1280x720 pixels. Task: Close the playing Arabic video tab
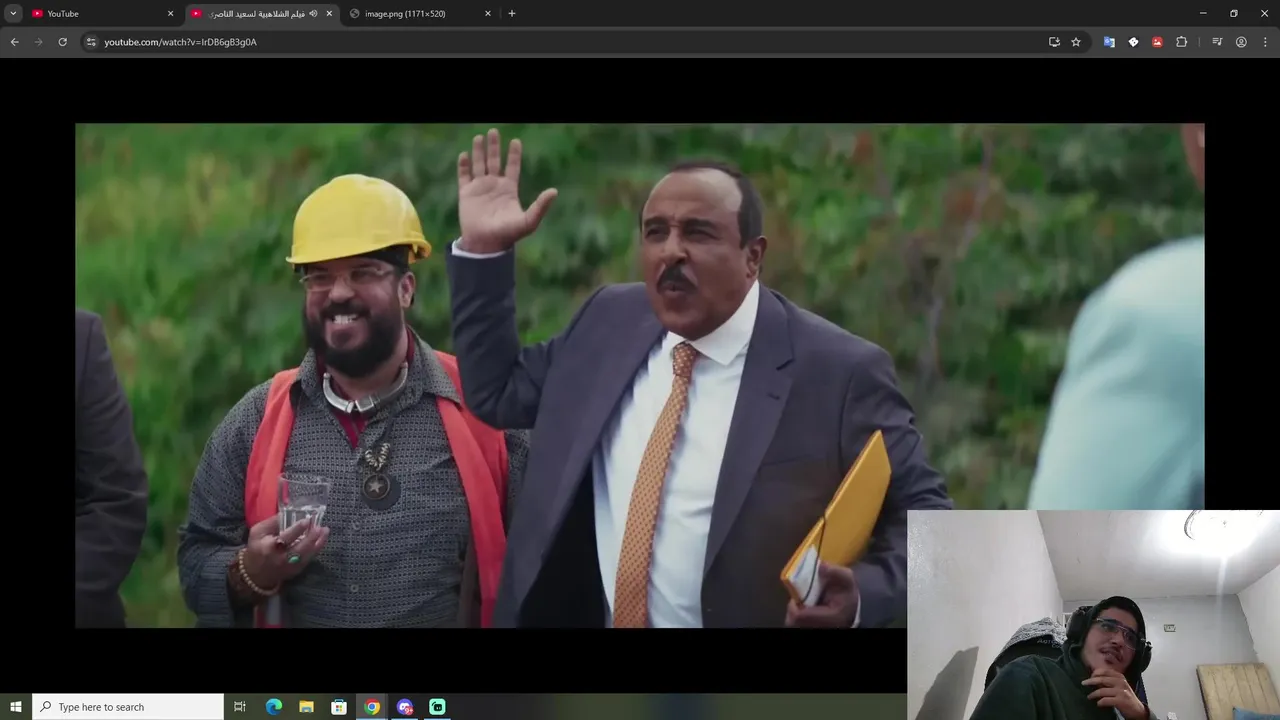(x=329, y=13)
